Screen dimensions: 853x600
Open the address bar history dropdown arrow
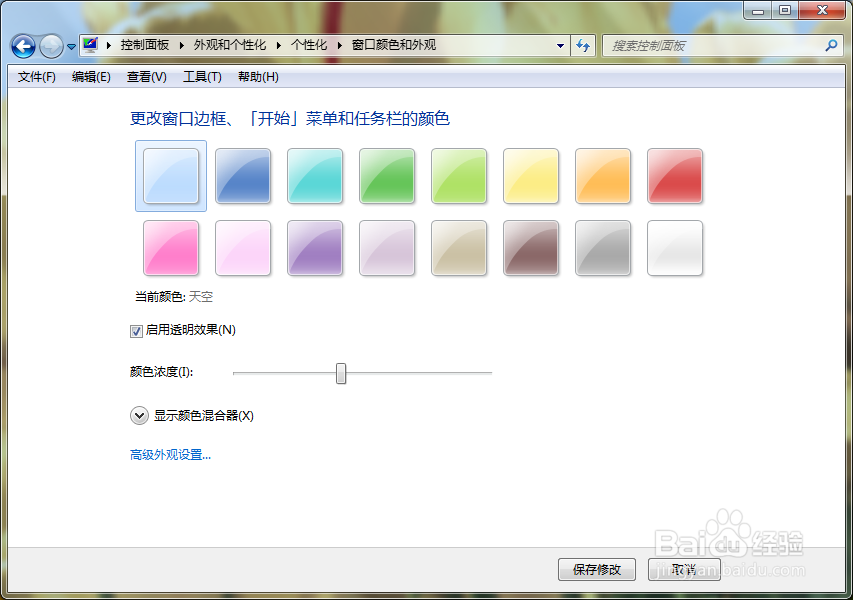coord(562,46)
